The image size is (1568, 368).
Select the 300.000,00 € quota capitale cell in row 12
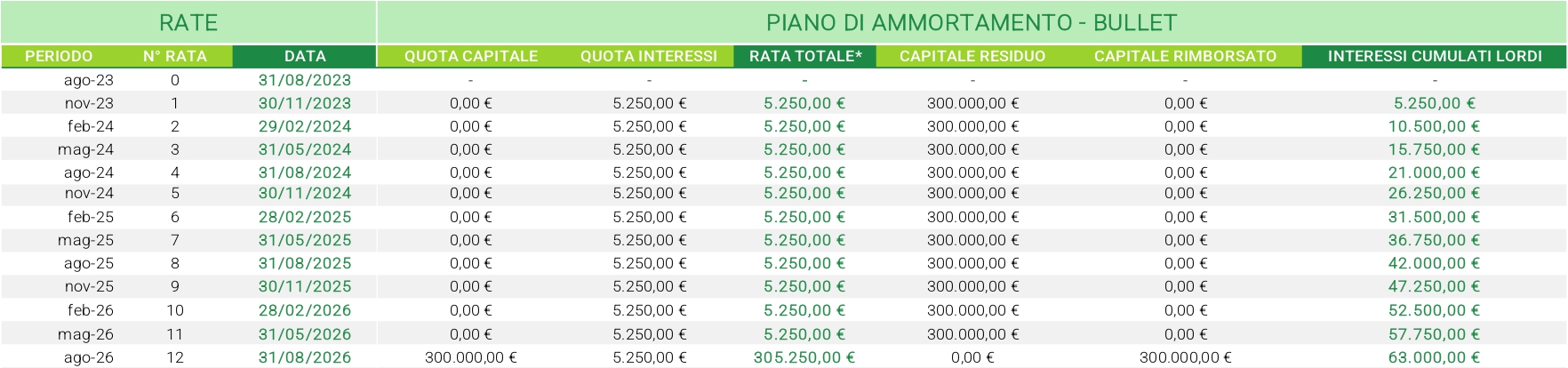471,357
